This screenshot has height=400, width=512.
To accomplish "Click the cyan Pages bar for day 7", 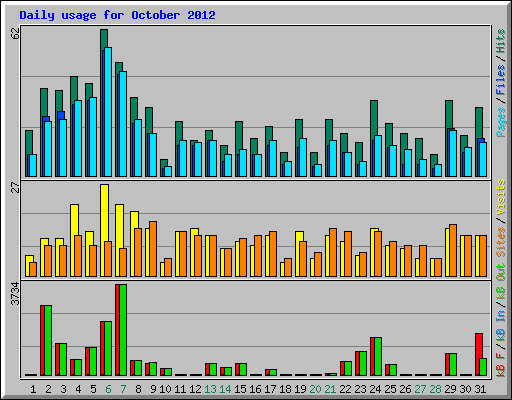I will 123,124.
